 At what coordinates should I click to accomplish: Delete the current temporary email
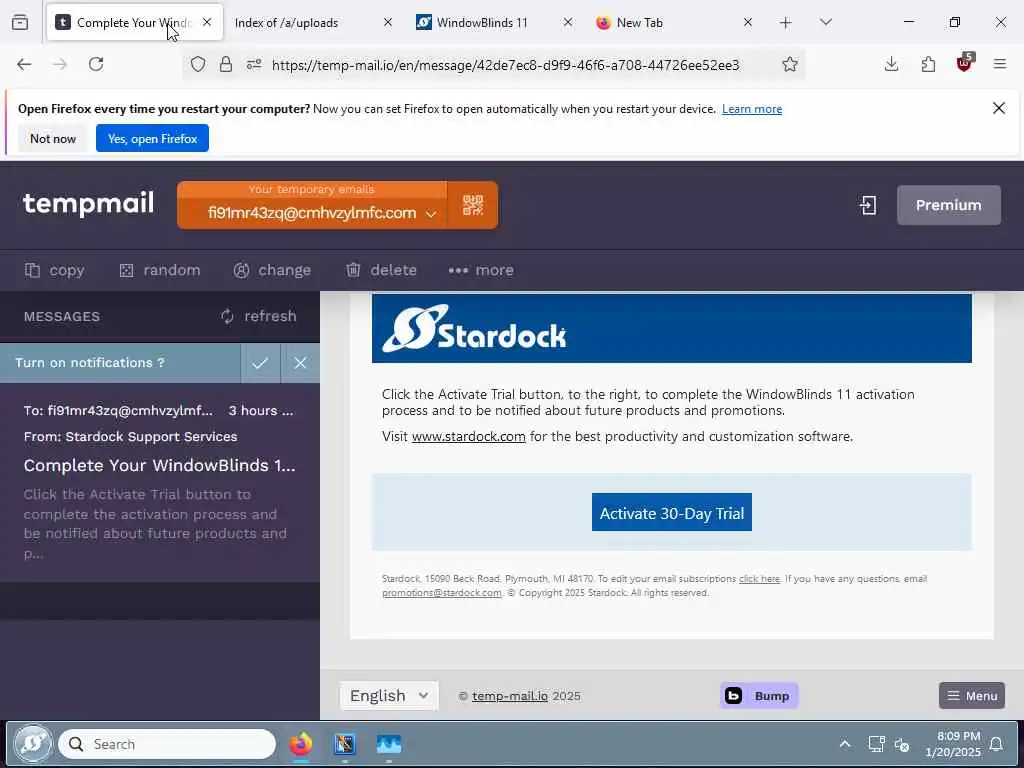(381, 270)
